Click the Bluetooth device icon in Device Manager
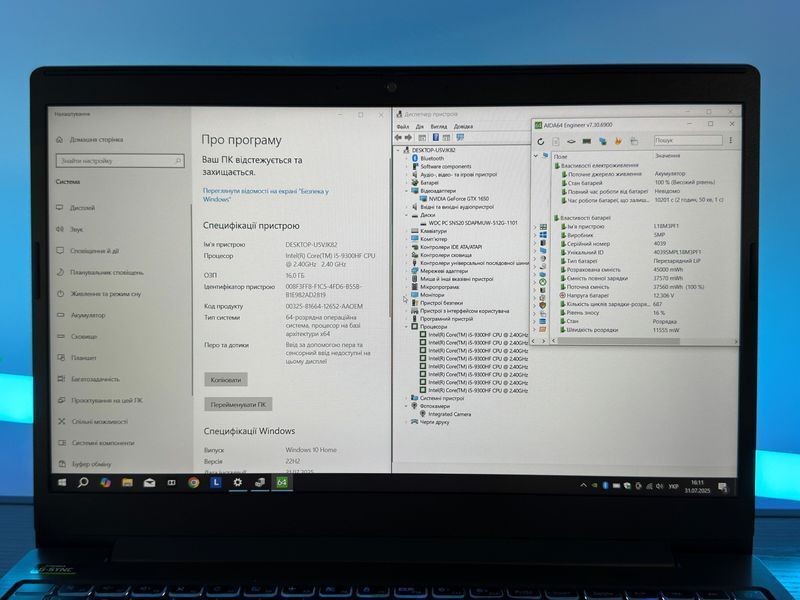 415,158
